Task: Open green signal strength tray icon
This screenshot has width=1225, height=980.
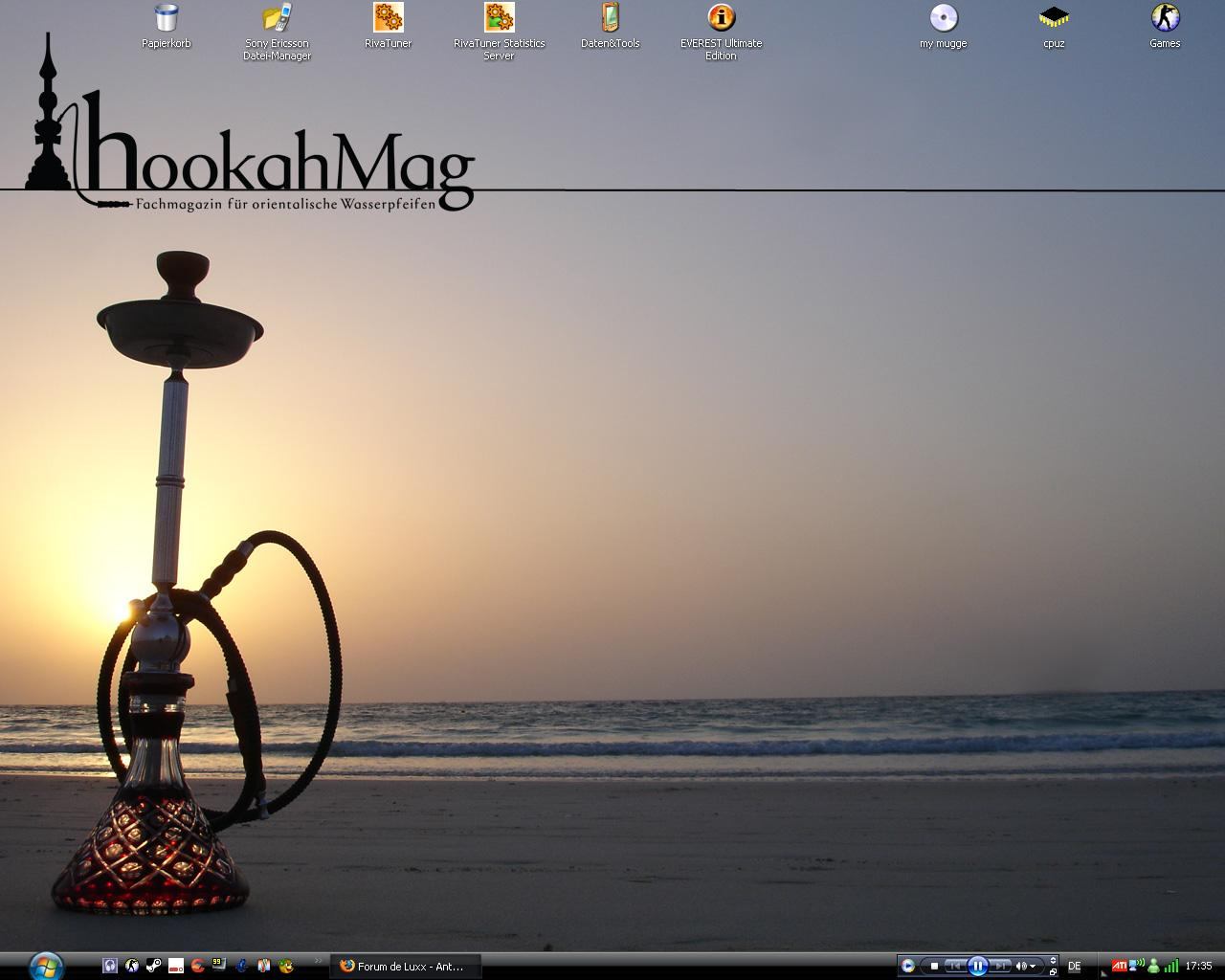Action: click(1171, 965)
